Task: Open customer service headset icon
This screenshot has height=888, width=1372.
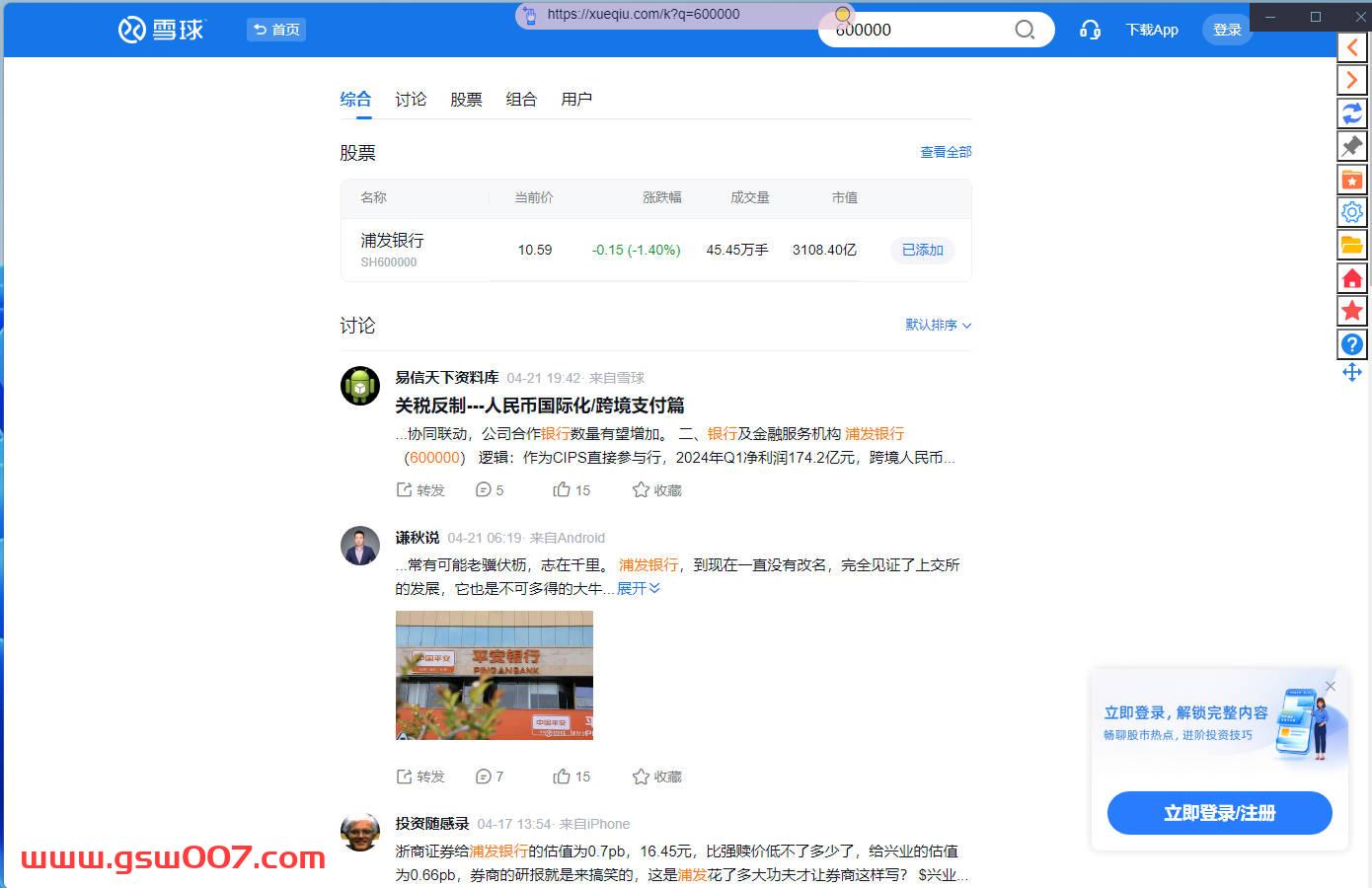Action: (1090, 30)
